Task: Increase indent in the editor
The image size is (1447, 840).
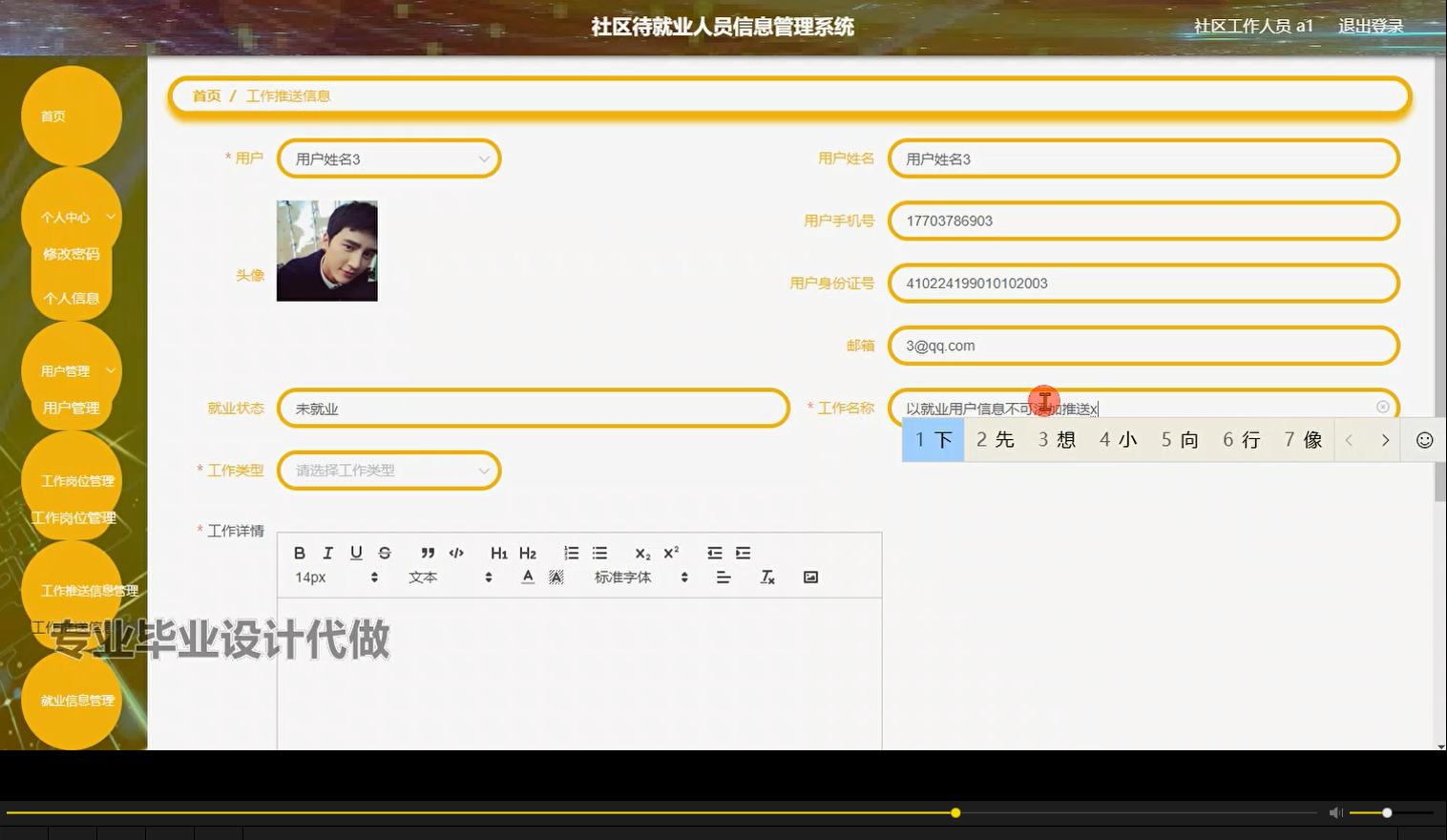Action: coord(743,553)
